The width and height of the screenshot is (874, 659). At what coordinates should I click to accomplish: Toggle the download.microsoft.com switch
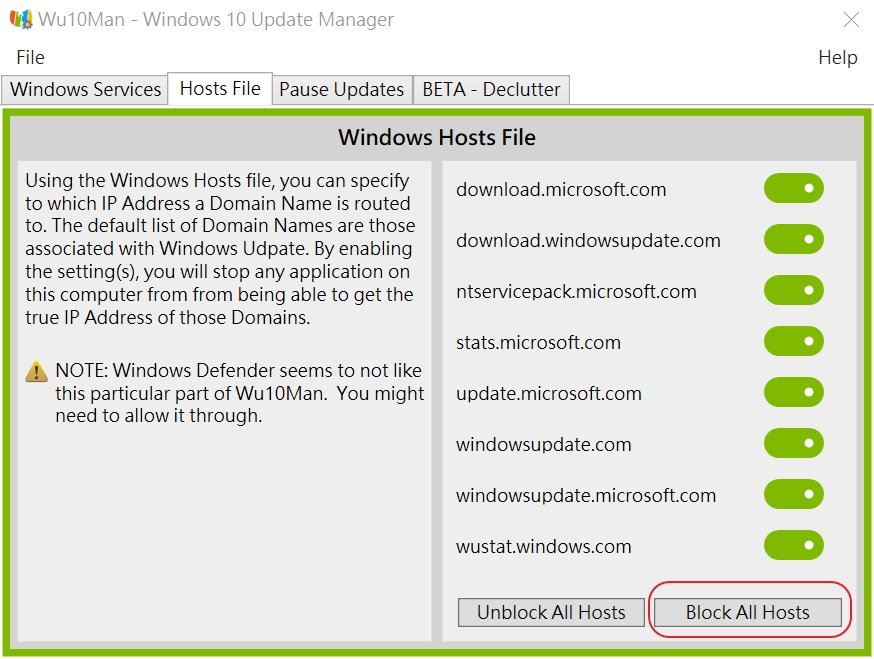(794, 188)
